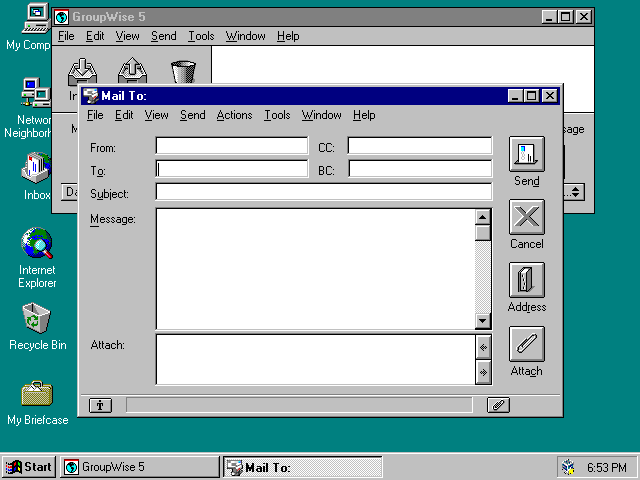Click in the Message text area
This screenshot has width=640, height=480.
[315, 269]
